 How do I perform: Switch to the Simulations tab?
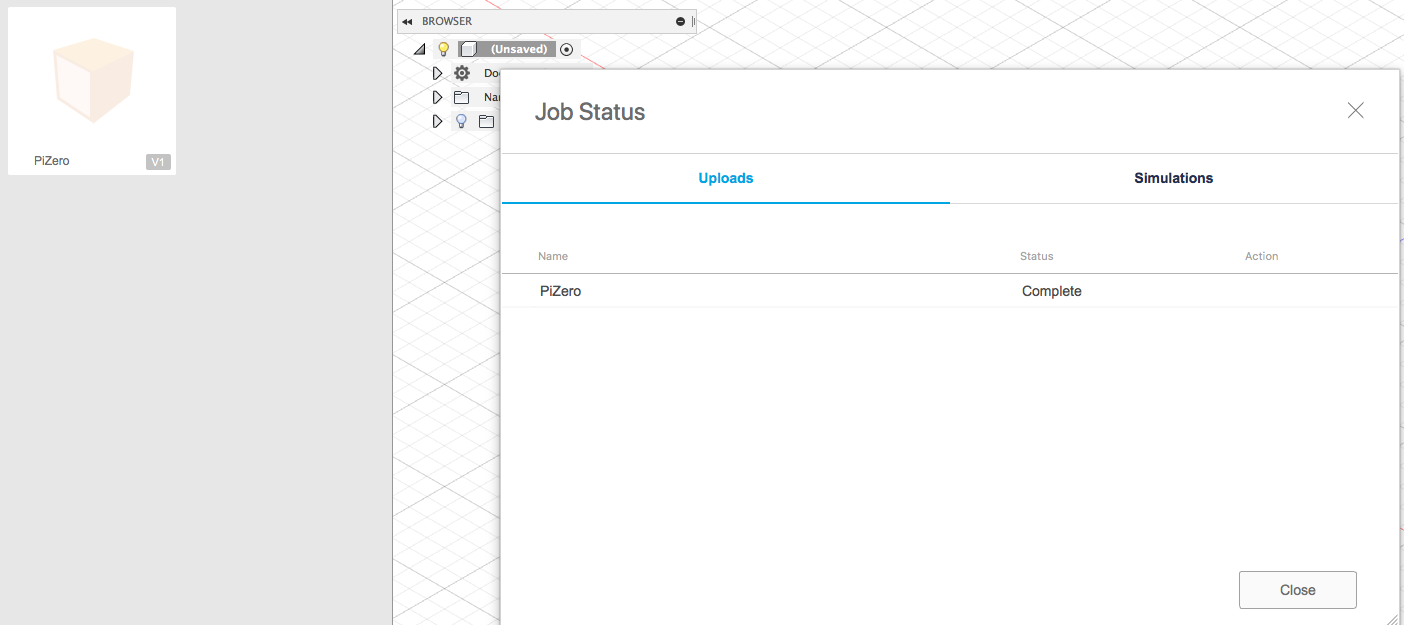1173,178
